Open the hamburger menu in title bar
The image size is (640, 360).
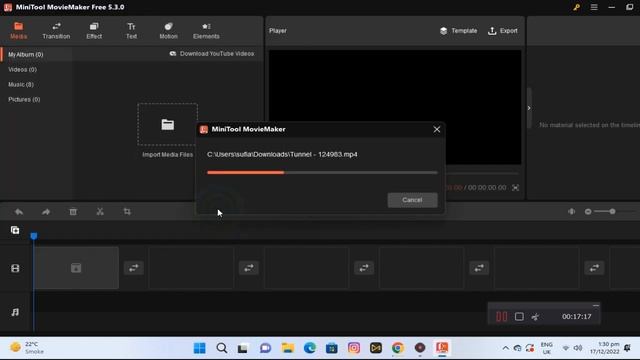click(594, 7)
